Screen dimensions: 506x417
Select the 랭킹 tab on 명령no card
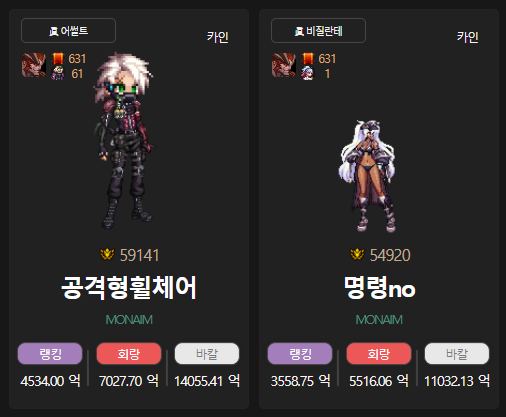(300, 354)
